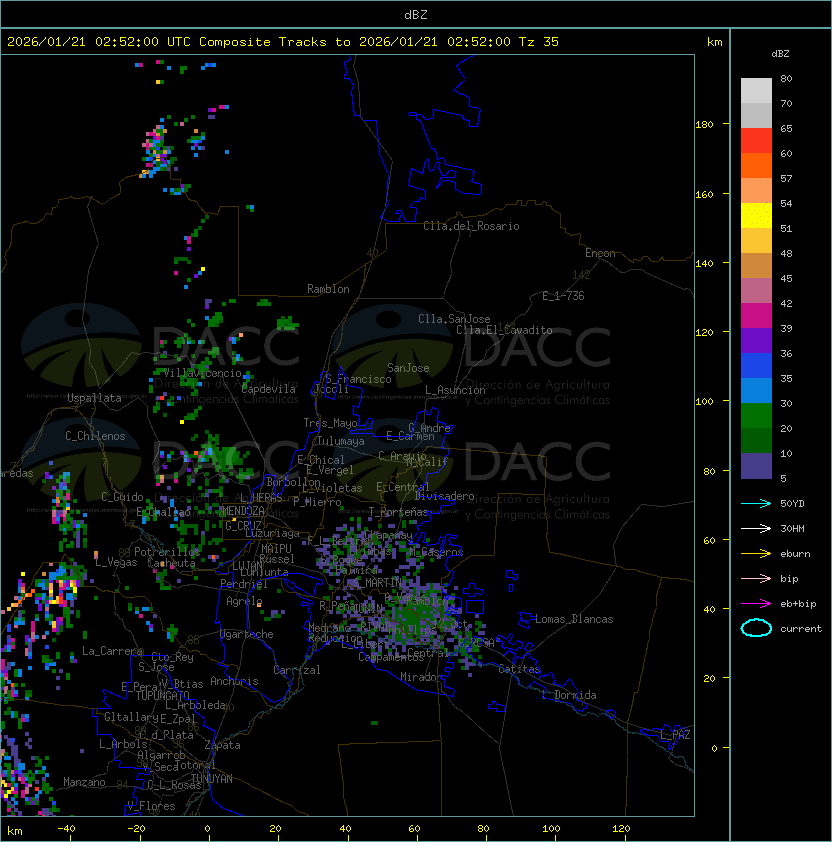This screenshot has width=832, height=842.
Task: Click the La_Carrera place label
Action: pos(112,651)
